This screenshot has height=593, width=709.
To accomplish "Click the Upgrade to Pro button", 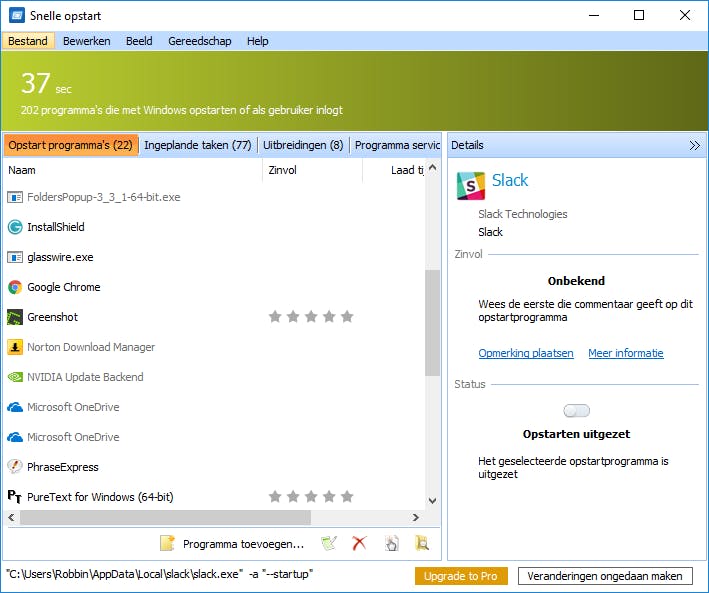I will click(x=461, y=576).
